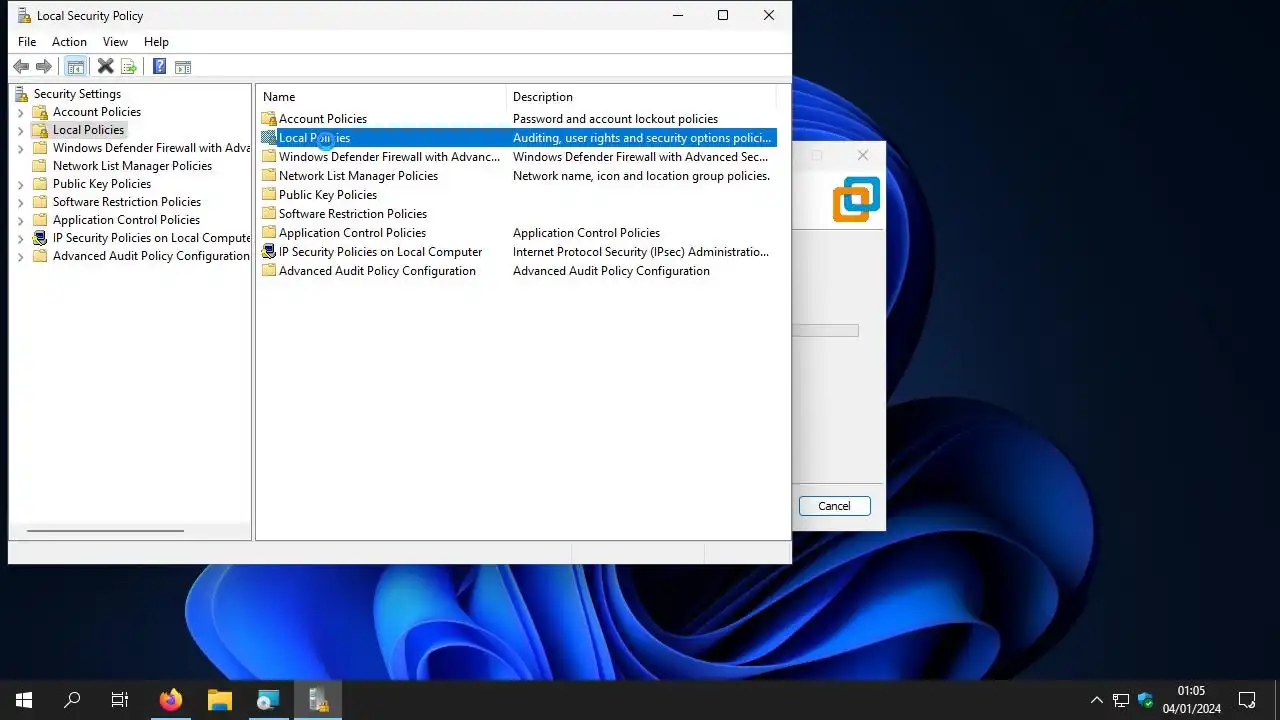Open Task View from the taskbar
This screenshot has width=1280, height=720.
point(120,700)
